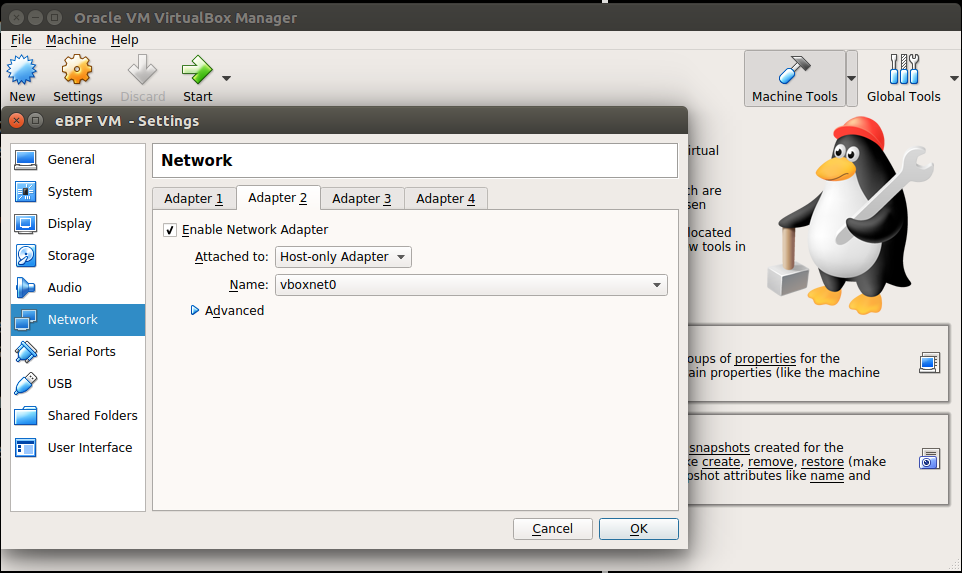The width and height of the screenshot is (962, 573).
Task: Open the Machine menu
Action: 71,40
